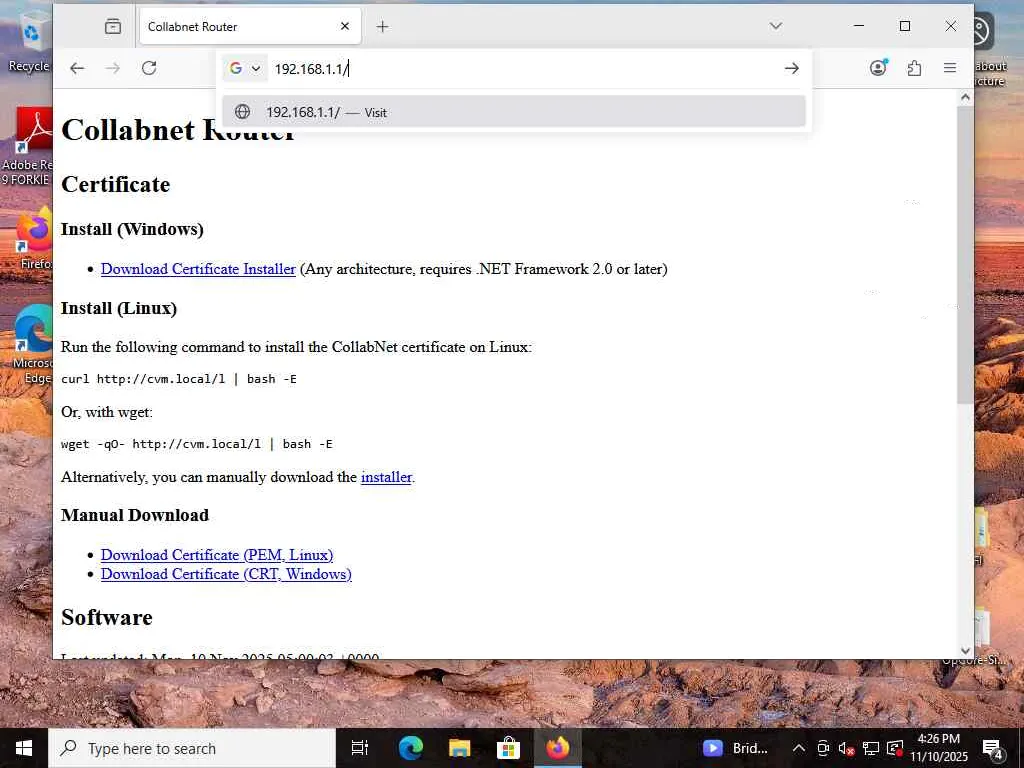Open the Extensions puzzle icon

[914, 67]
